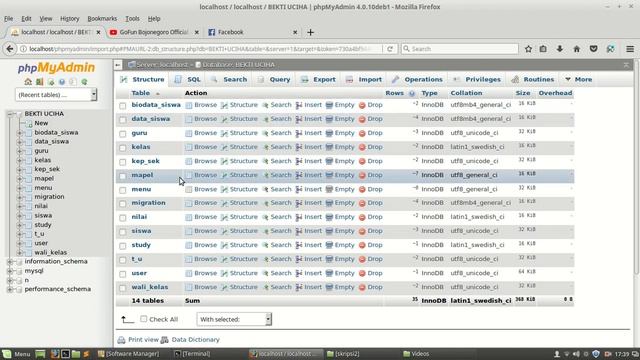This screenshot has width=640, height=360.
Task: Click the Browse icon for kelas table
Action: pos(189,147)
